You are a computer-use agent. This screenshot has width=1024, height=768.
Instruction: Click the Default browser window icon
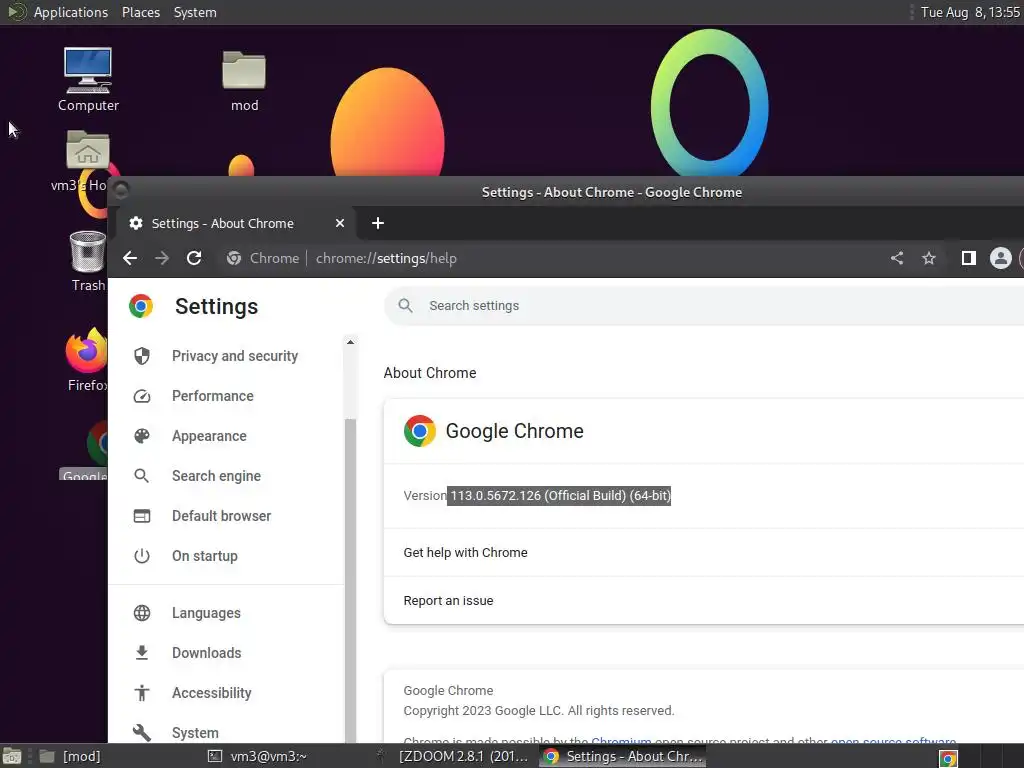[142, 516]
